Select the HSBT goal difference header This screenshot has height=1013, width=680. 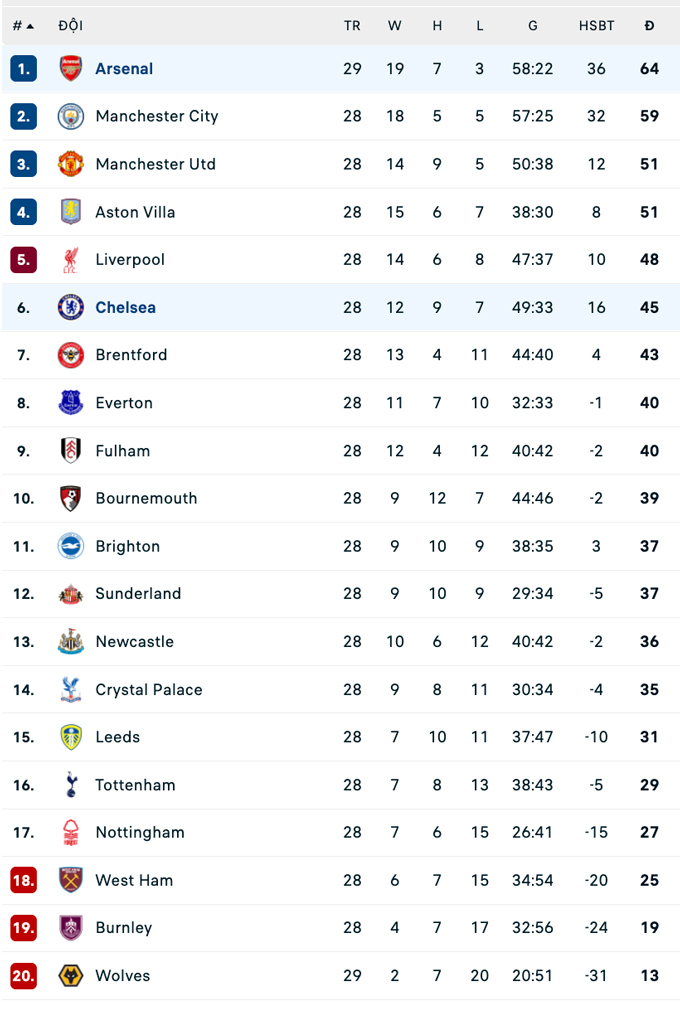click(597, 26)
